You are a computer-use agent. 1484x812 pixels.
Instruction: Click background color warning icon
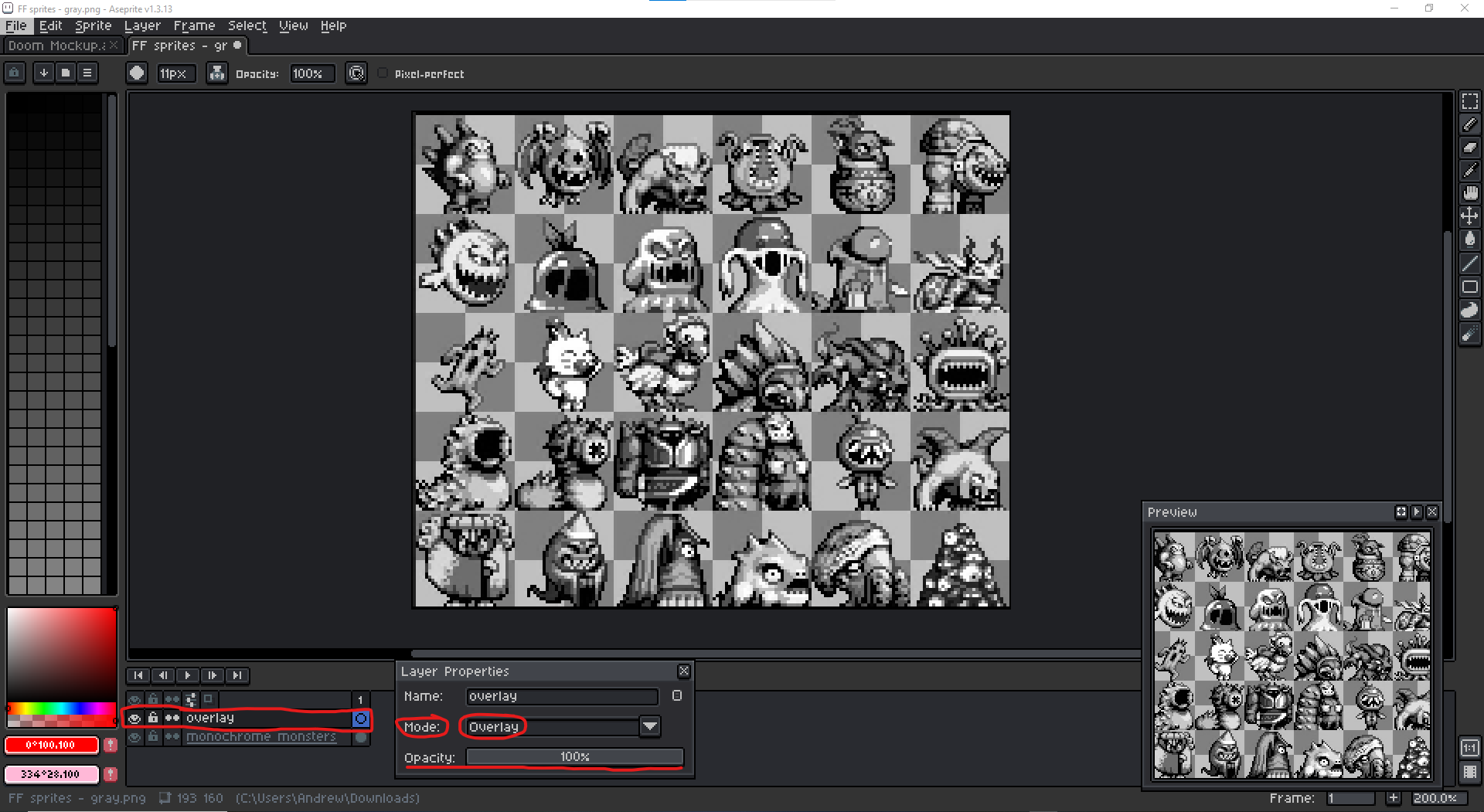coord(111,773)
